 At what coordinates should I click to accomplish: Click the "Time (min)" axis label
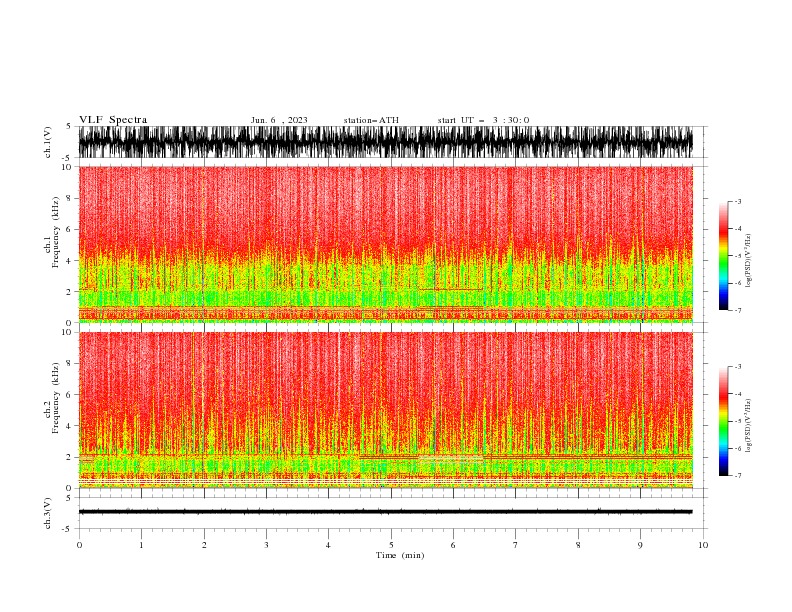point(400,555)
